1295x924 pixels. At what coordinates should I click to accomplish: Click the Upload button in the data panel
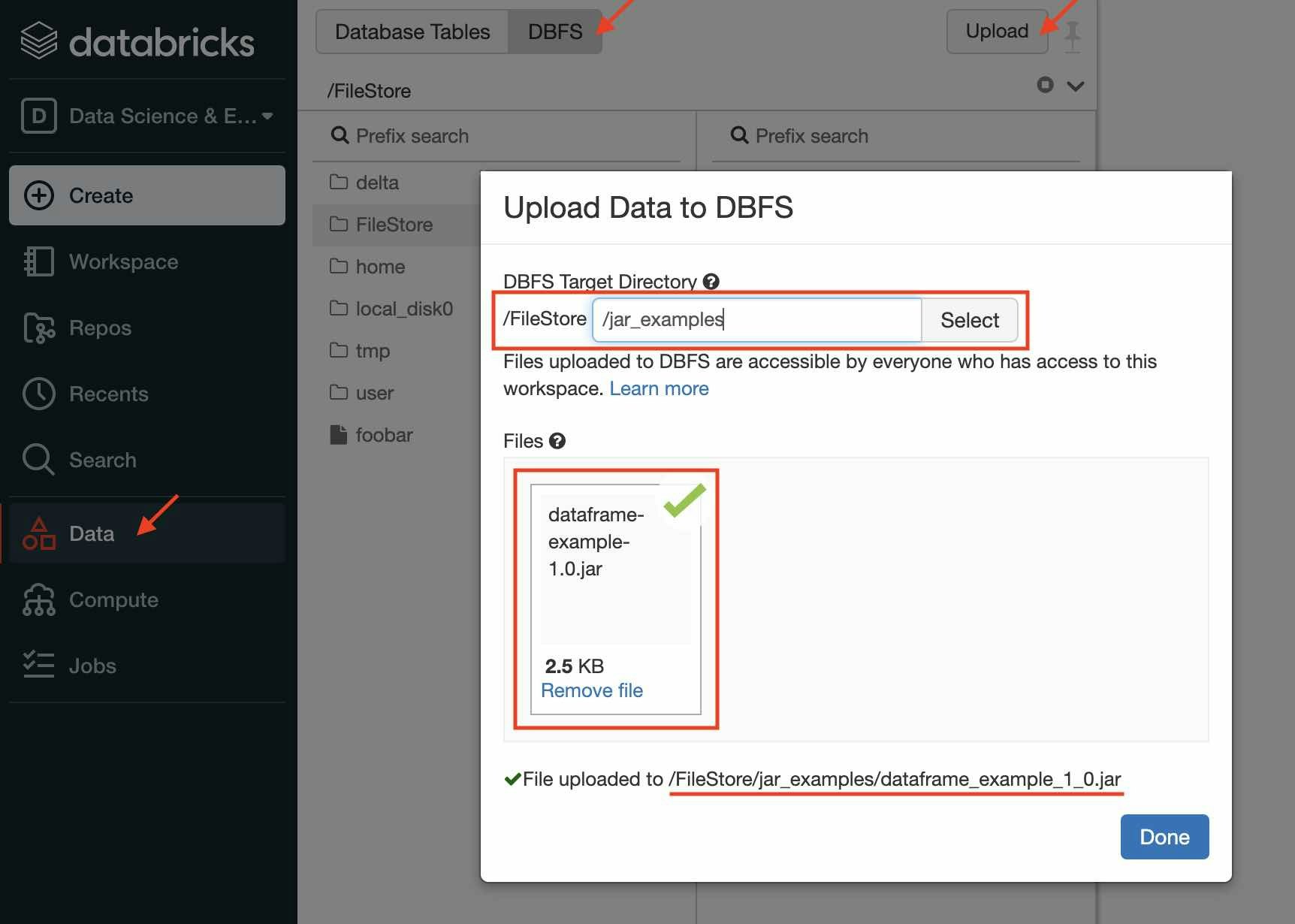(x=997, y=32)
